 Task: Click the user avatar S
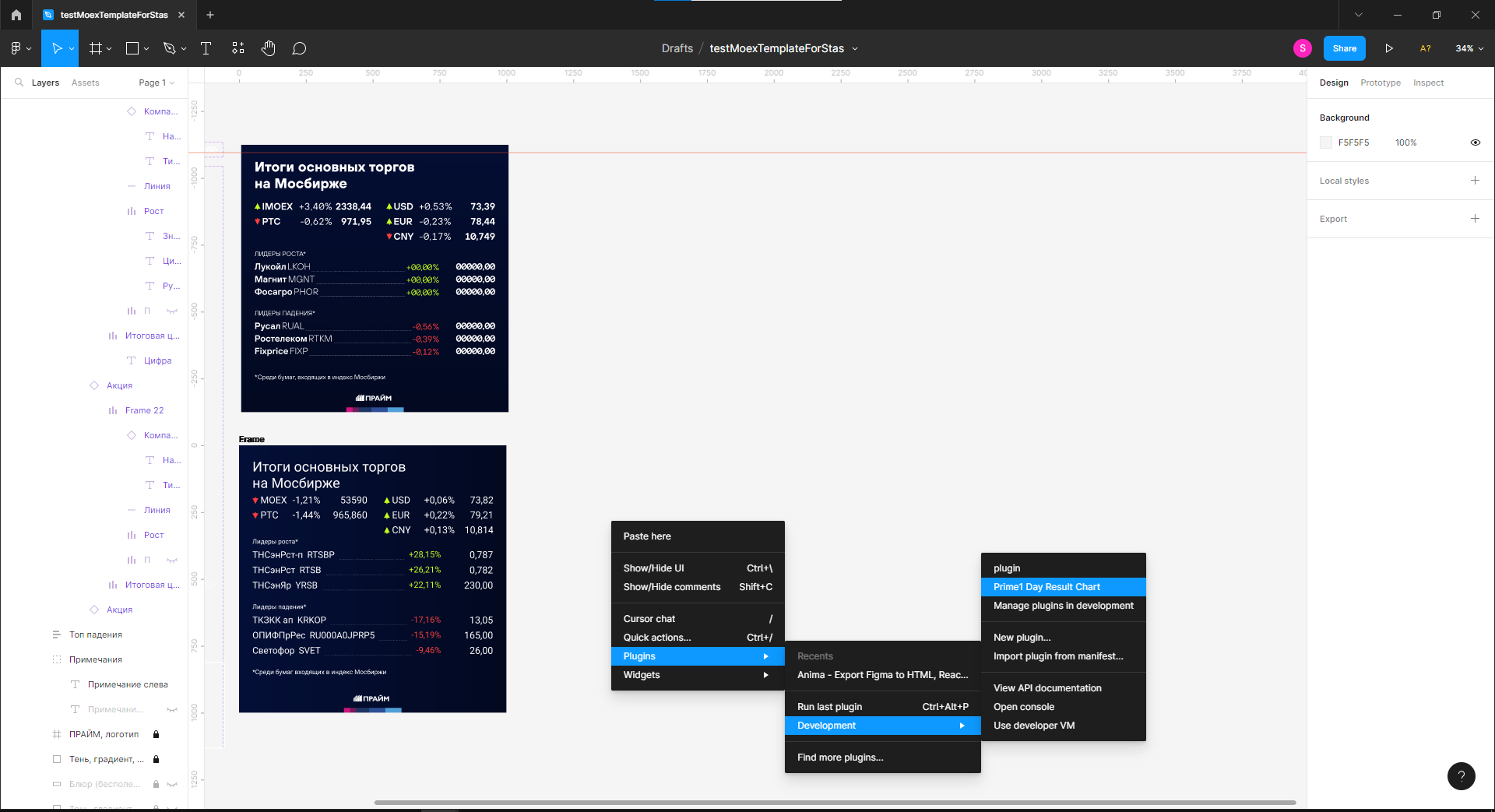point(1302,48)
